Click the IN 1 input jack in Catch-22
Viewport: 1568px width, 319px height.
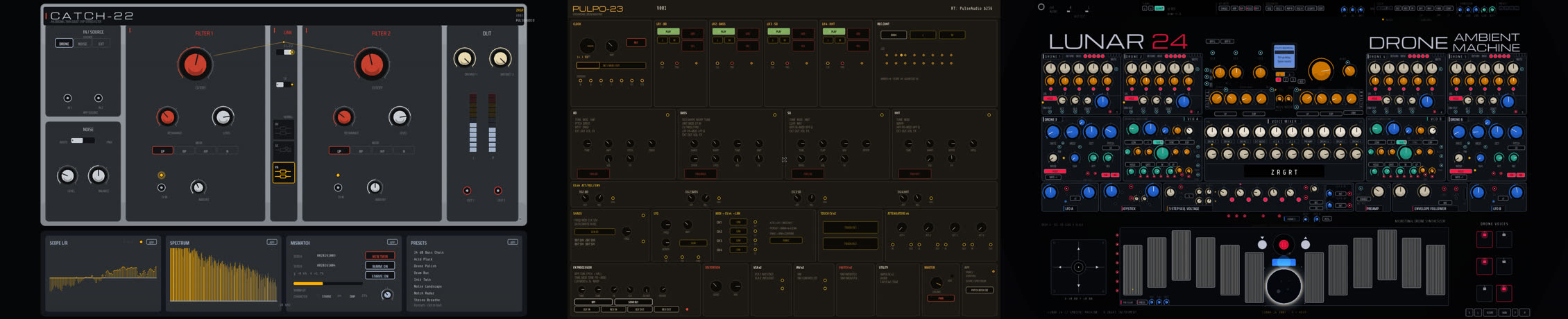pyautogui.click(x=68, y=98)
